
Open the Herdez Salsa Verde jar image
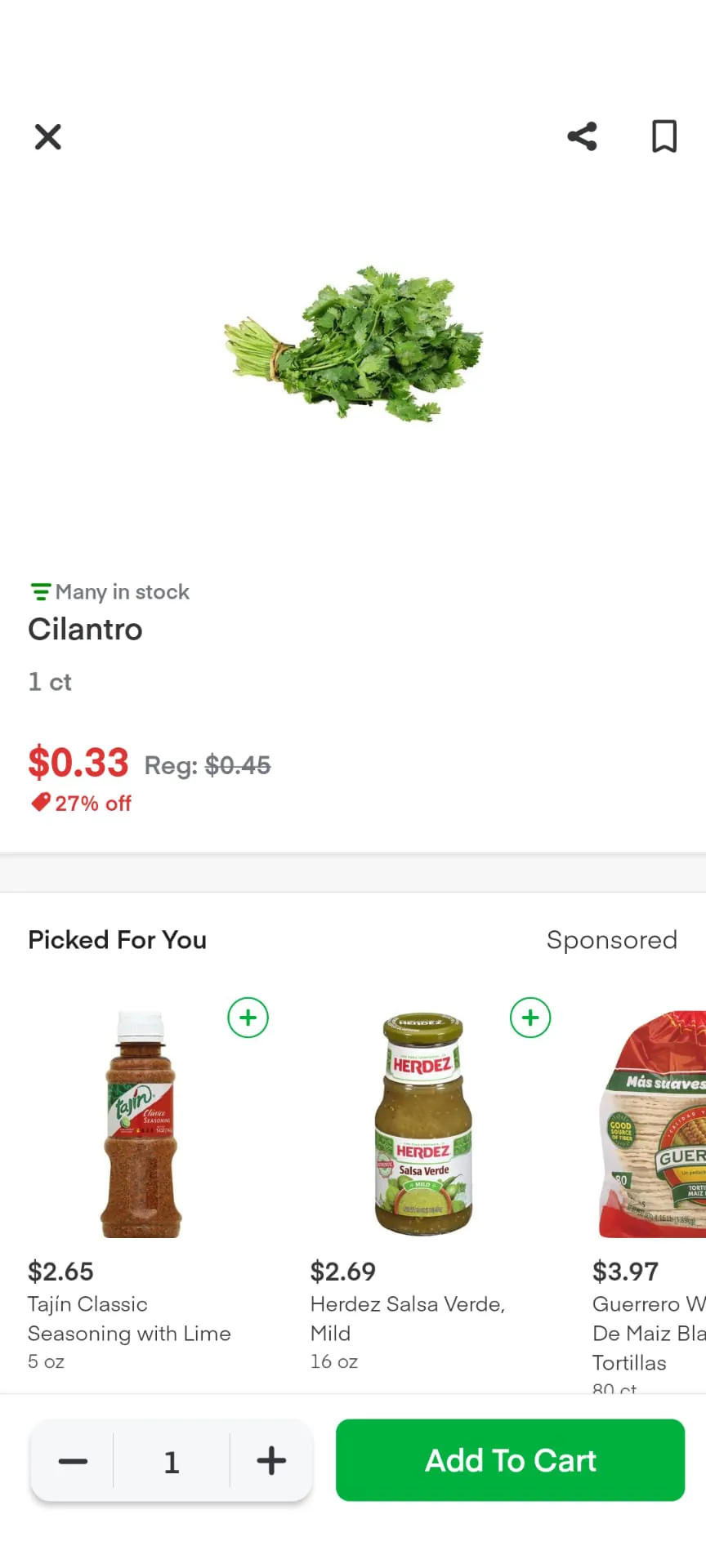tap(423, 1125)
